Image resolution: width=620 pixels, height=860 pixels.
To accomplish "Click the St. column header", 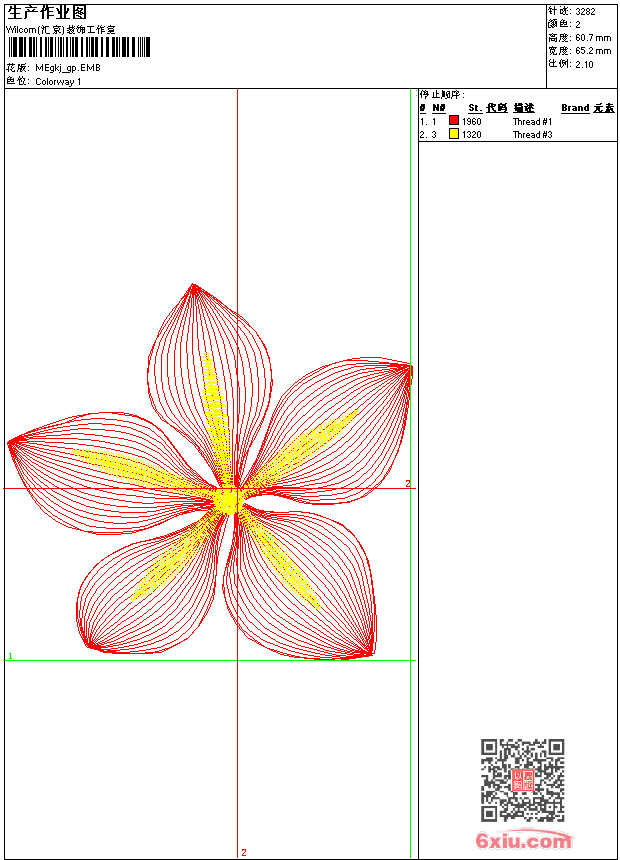I will (475, 108).
